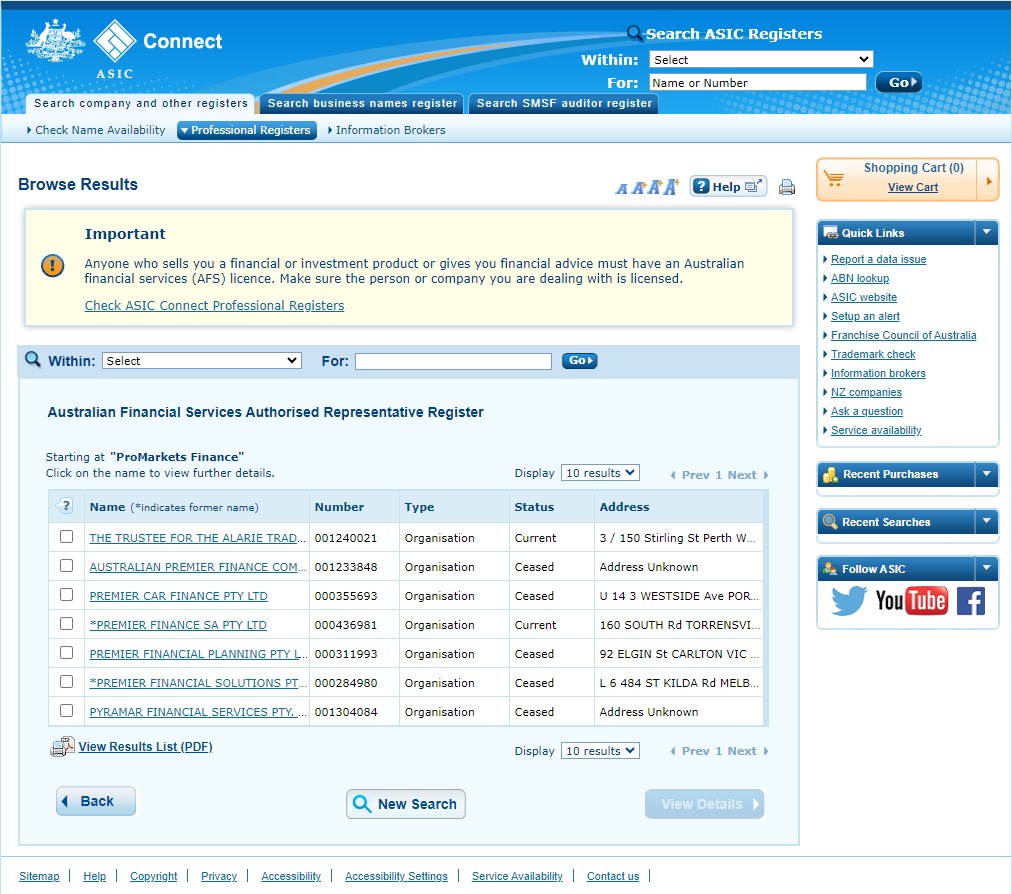Image resolution: width=1012 pixels, height=894 pixels.
Task: Click the shopping cart icon
Action: [834, 179]
